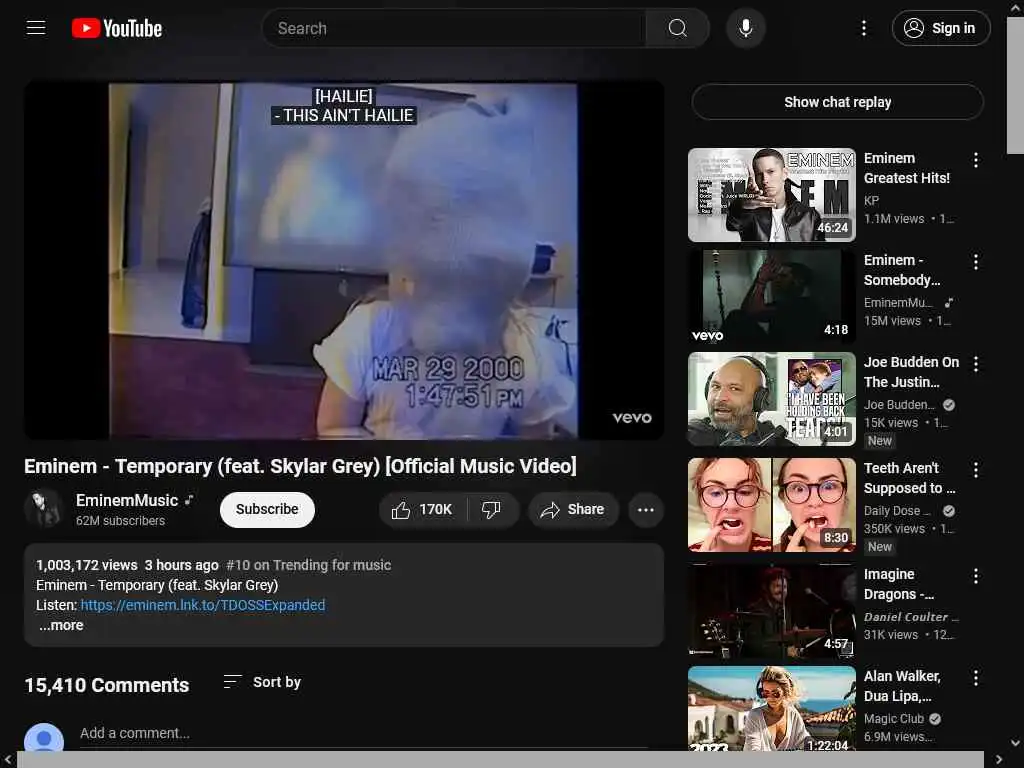This screenshot has height=768, width=1024.
Task: Open Imagine Dragons video title
Action: [x=899, y=584]
